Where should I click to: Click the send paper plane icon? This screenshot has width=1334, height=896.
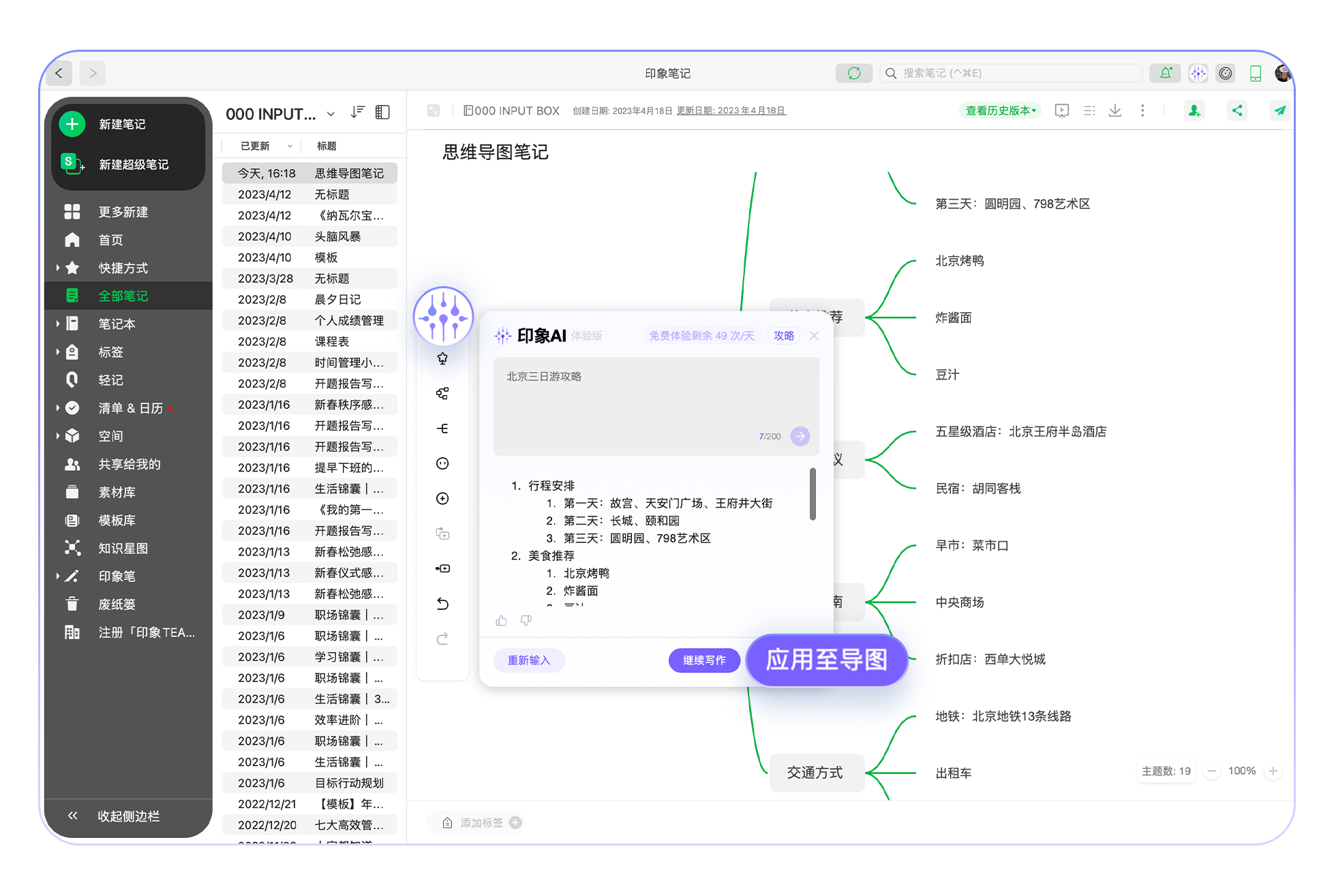pyautogui.click(x=1279, y=110)
